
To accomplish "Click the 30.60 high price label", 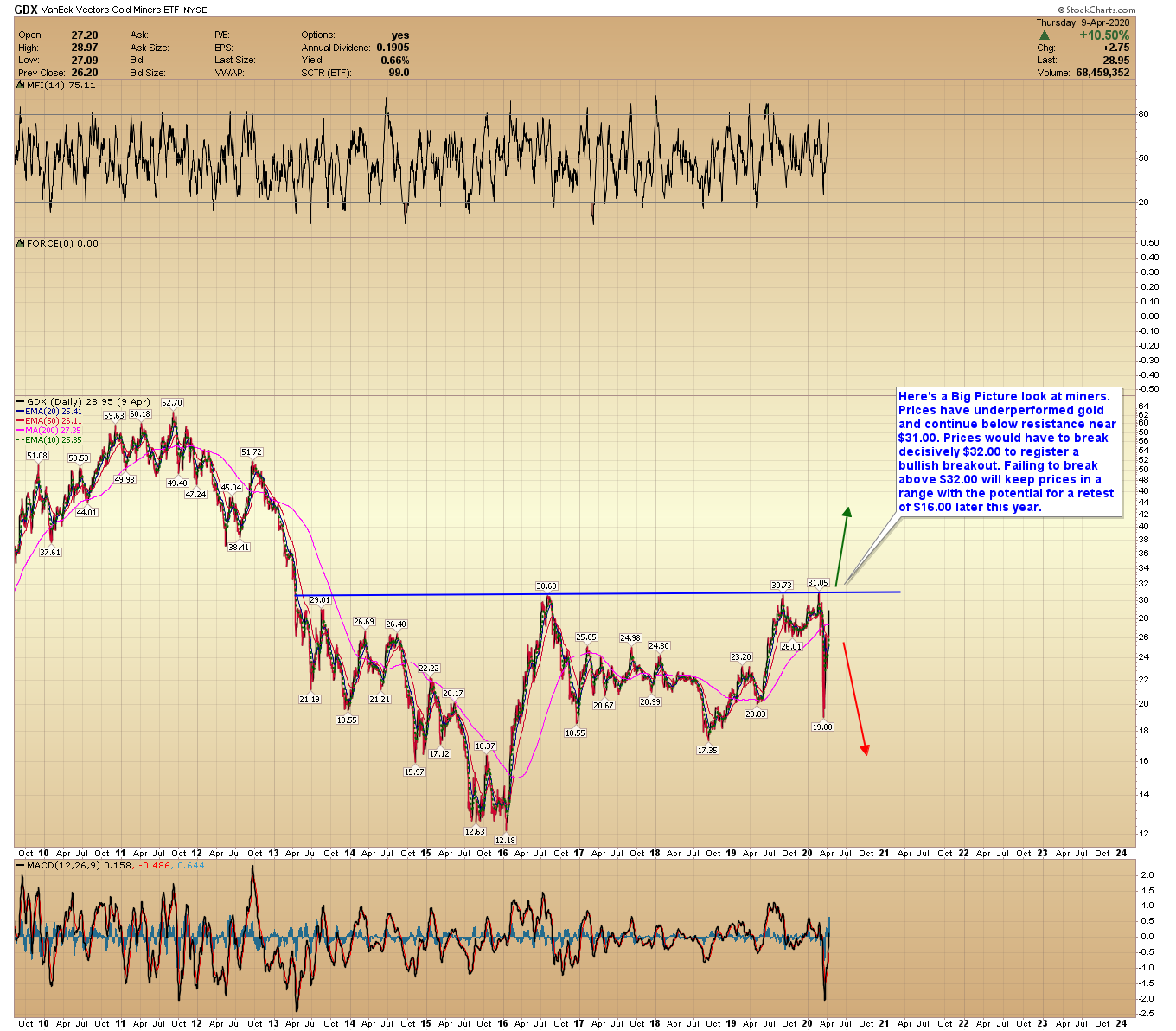I will (546, 586).
